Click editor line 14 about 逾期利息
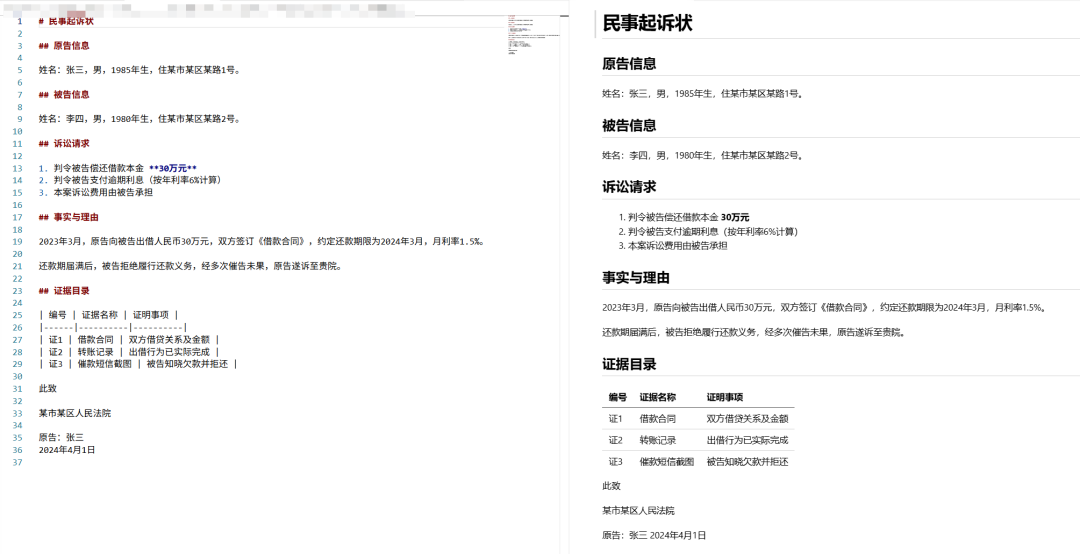Screen dimensions: 1080x554 click(130, 181)
